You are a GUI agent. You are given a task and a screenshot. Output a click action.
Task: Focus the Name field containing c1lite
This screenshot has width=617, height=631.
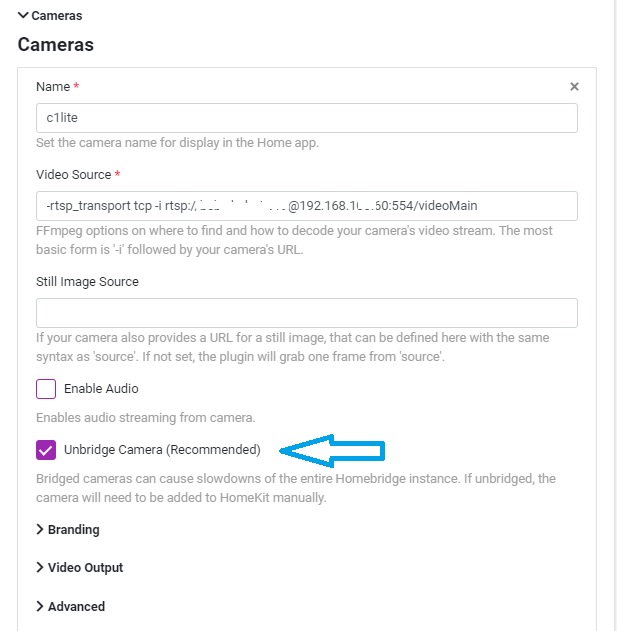coord(306,118)
